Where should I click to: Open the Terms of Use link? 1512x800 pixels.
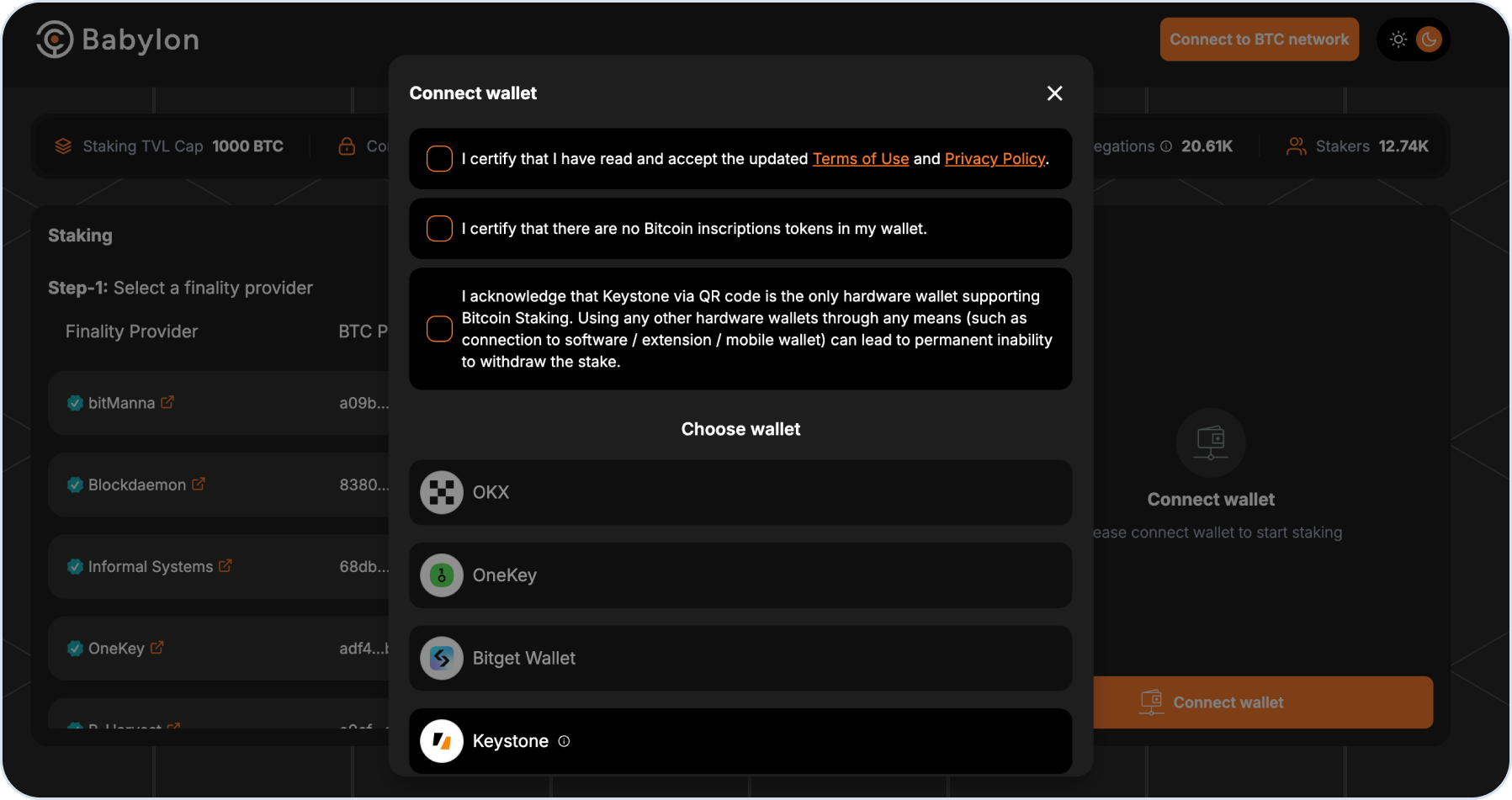click(x=860, y=159)
